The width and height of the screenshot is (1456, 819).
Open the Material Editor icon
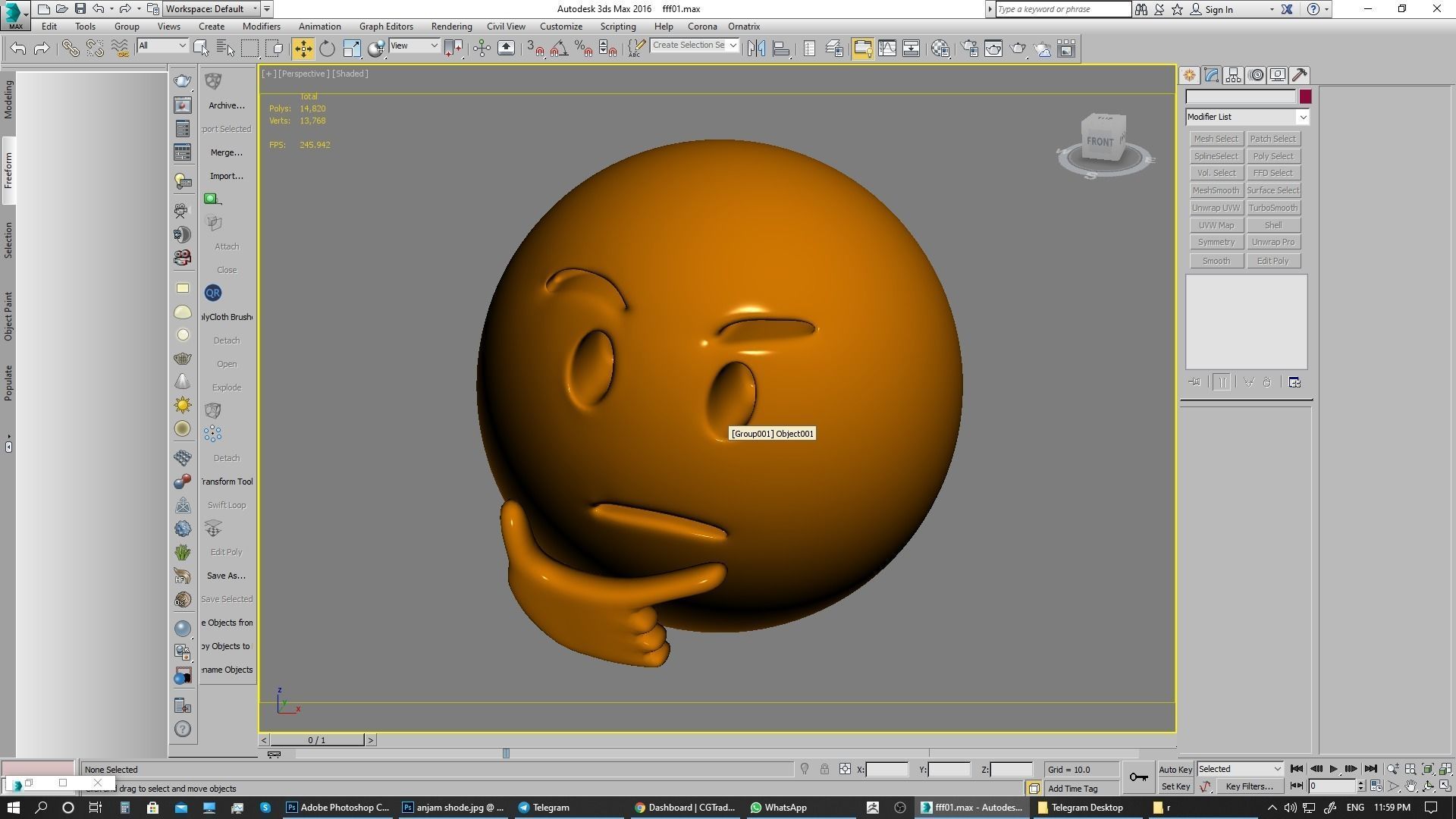pos(940,49)
